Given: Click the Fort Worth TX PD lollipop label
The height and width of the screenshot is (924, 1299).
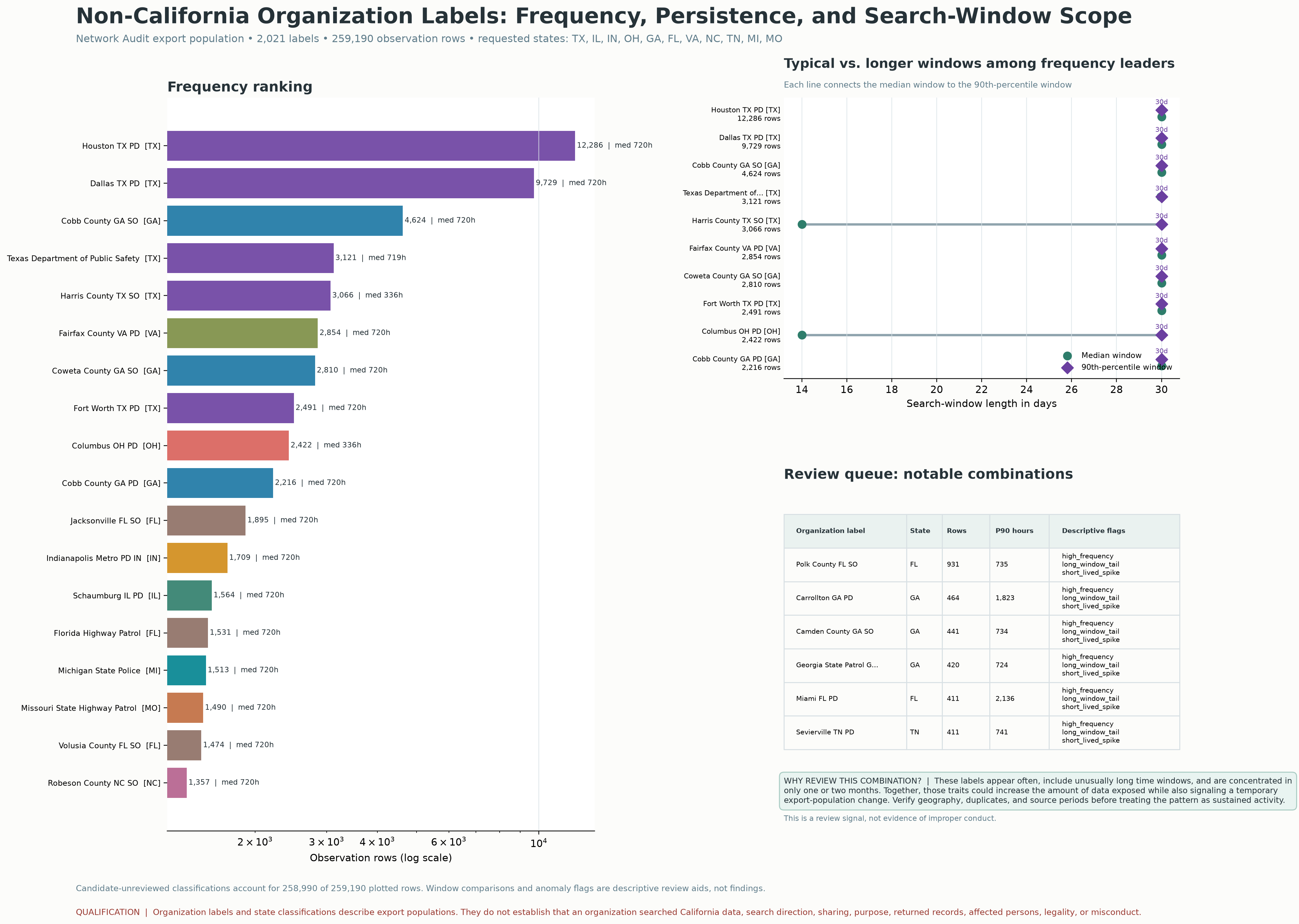Looking at the screenshot, I should point(741,308).
